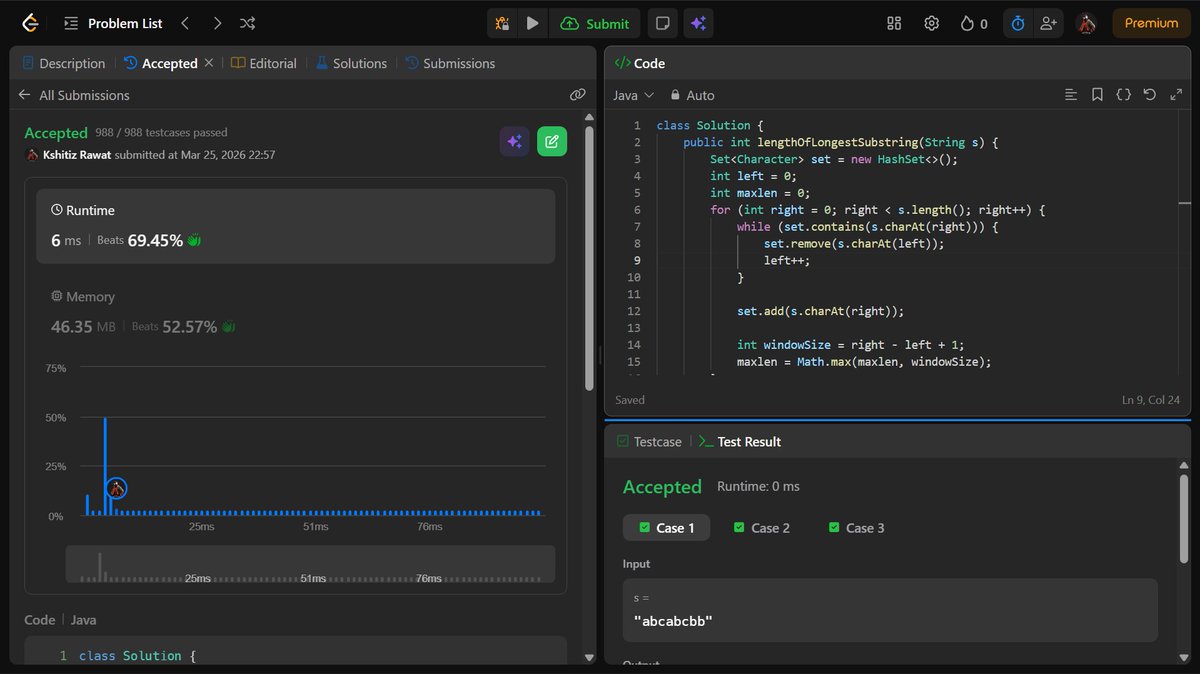Screen dimensions: 1200x674
Task: Select Case 1 test result
Action: click(666, 528)
